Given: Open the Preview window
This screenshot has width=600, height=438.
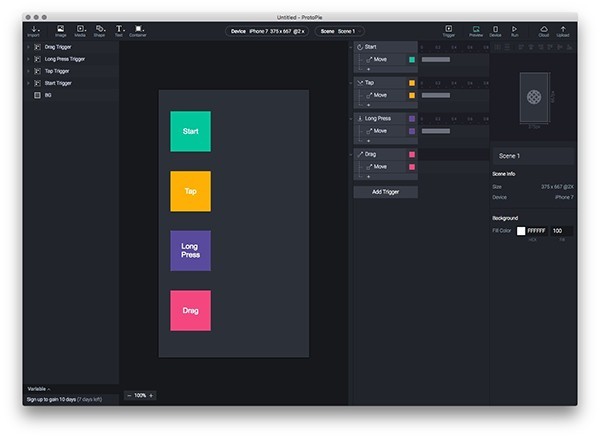Looking at the screenshot, I should coord(476,30).
